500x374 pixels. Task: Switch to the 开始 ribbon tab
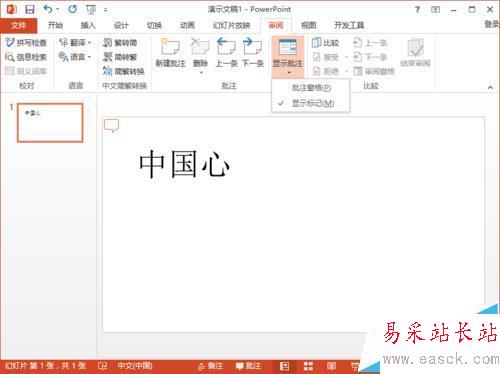click(x=55, y=25)
